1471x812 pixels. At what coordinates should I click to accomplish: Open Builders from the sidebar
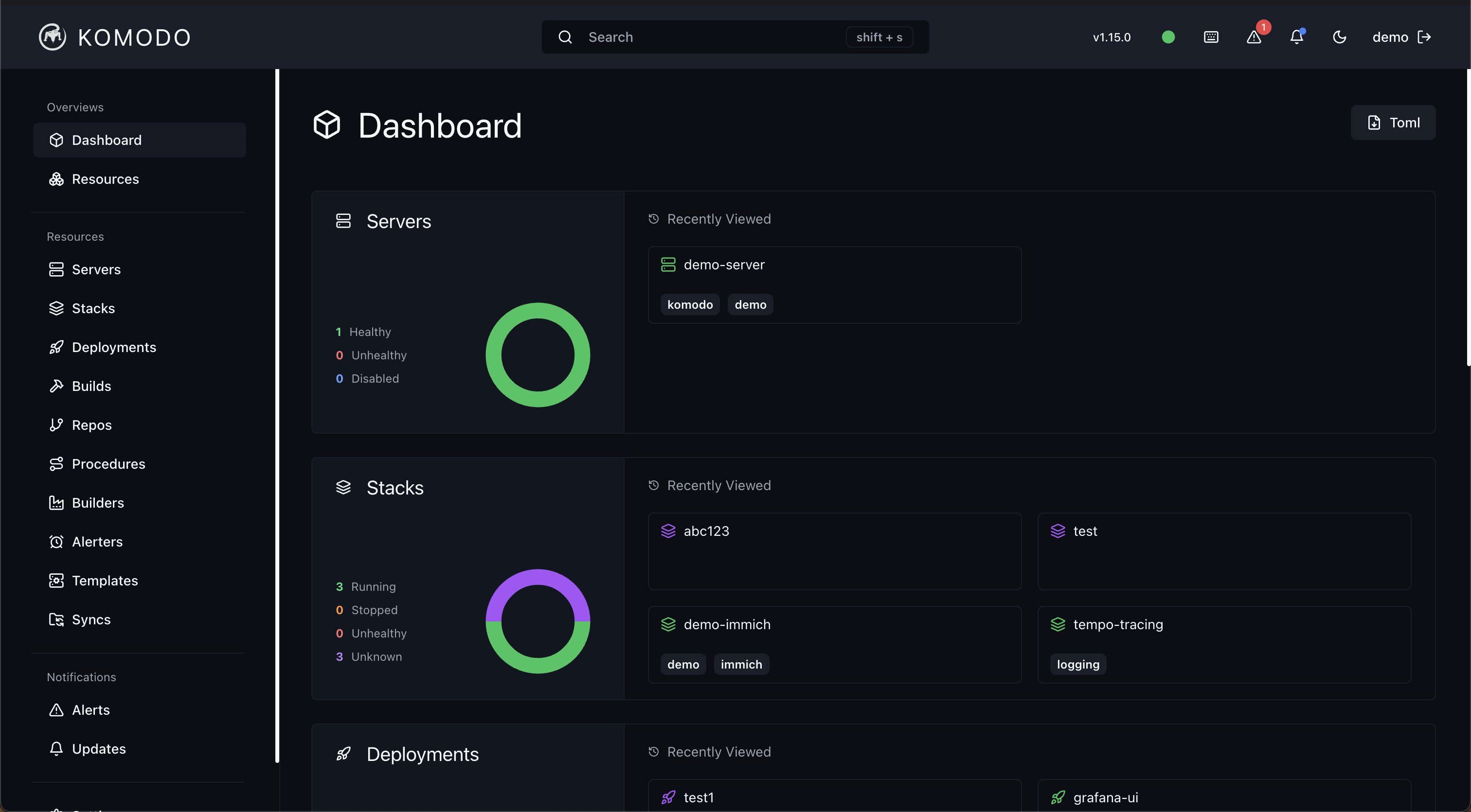98,503
